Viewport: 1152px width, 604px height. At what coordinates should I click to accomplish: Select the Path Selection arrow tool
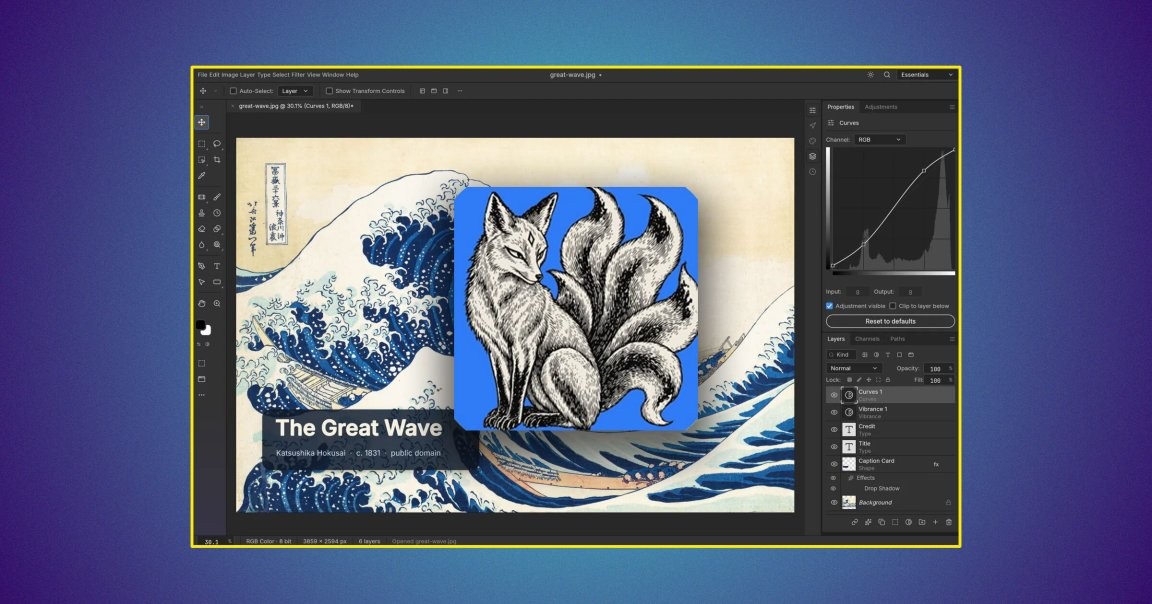point(201,281)
